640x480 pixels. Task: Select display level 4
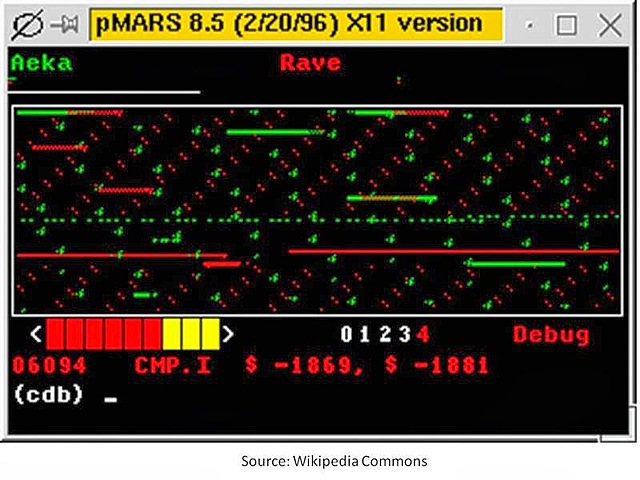pyautogui.click(x=423, y=334)
